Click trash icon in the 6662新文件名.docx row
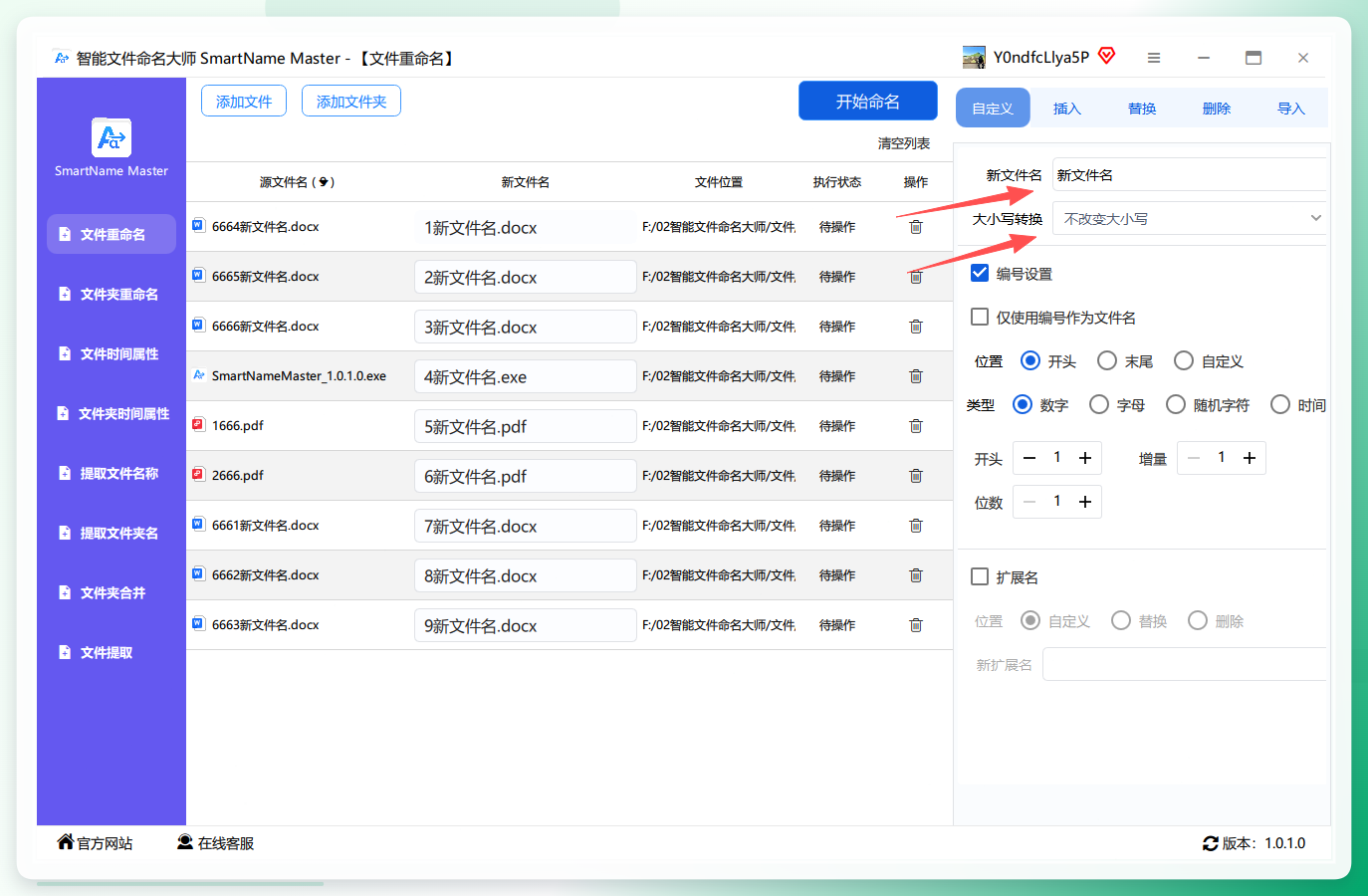 (916, 575)
